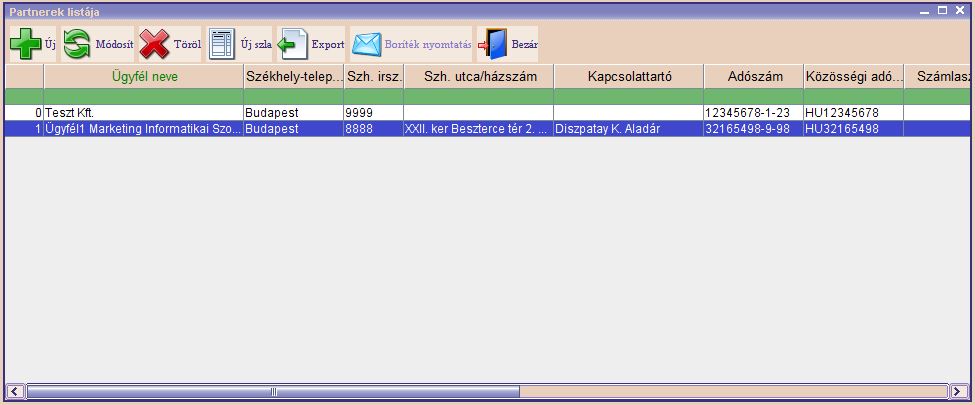Select the Teszt Kft. partner row
The width and height of the screenshot is (975, 405).
click(144, 113)
